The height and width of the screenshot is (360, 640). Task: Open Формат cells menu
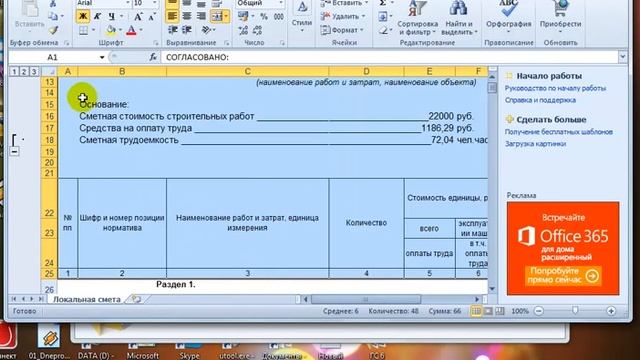pyautogui.click(x=342, y=30)
